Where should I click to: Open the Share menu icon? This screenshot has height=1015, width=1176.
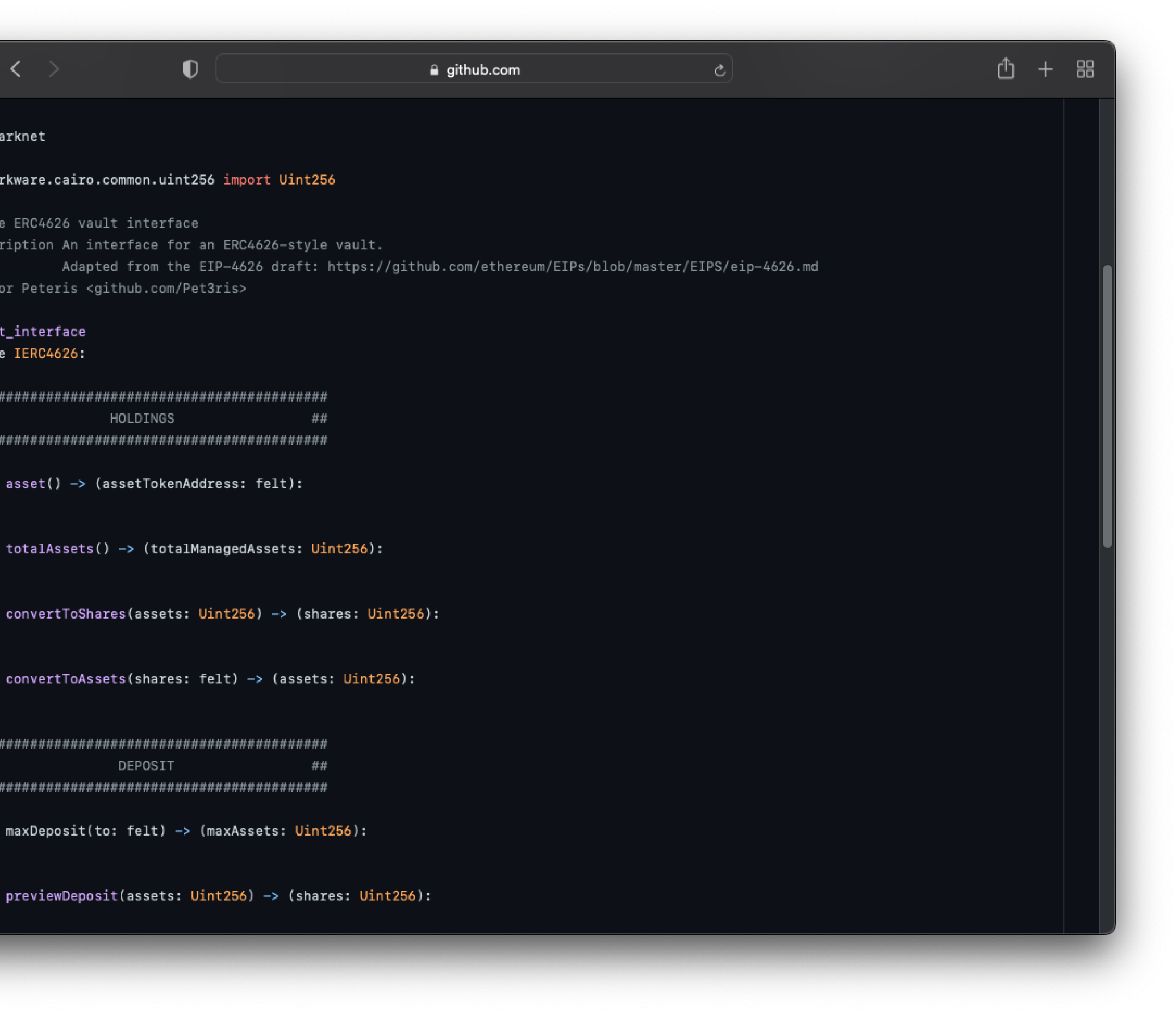pos(1006,68)
